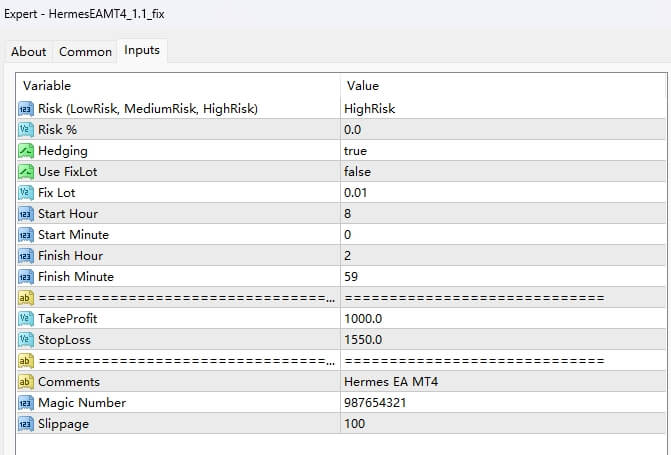Edit the Magic Number value 987654321
The image size is (671, 455).
click(x=503, y=402)
